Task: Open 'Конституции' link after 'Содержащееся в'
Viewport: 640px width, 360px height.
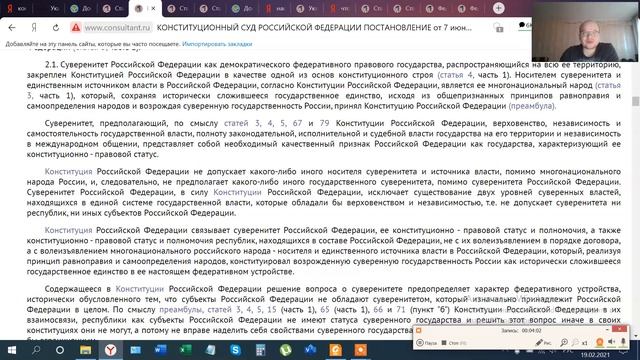Action: [x=140, y=289]
